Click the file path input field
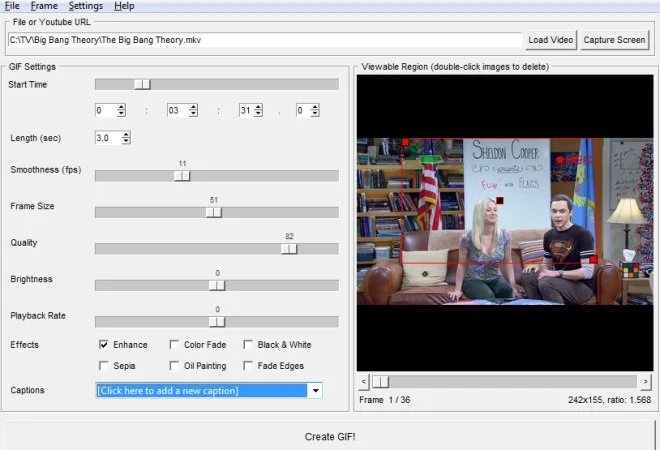660x450 pixels. (x=265, y=40)
